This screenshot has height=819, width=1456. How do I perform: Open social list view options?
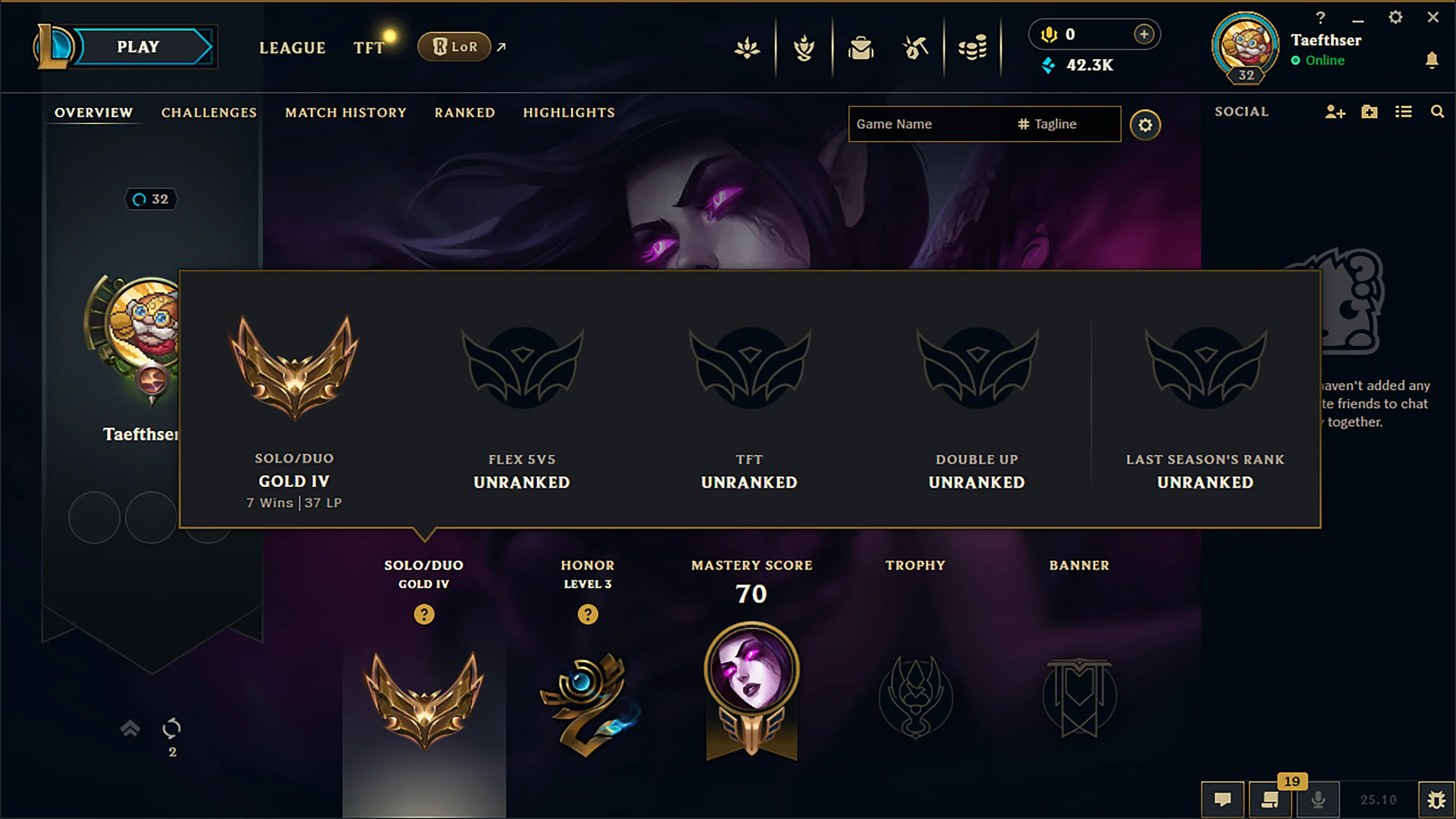(x=1404, y=111)
